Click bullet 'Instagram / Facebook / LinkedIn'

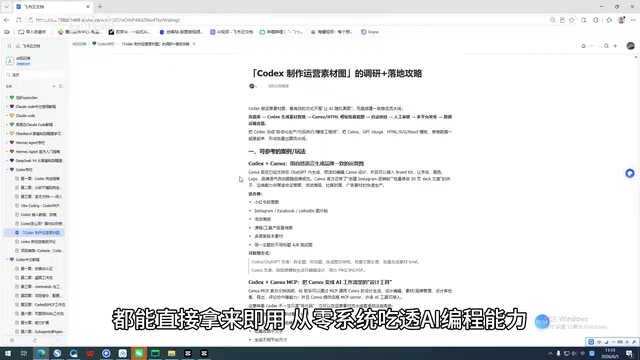click(291, 211)
